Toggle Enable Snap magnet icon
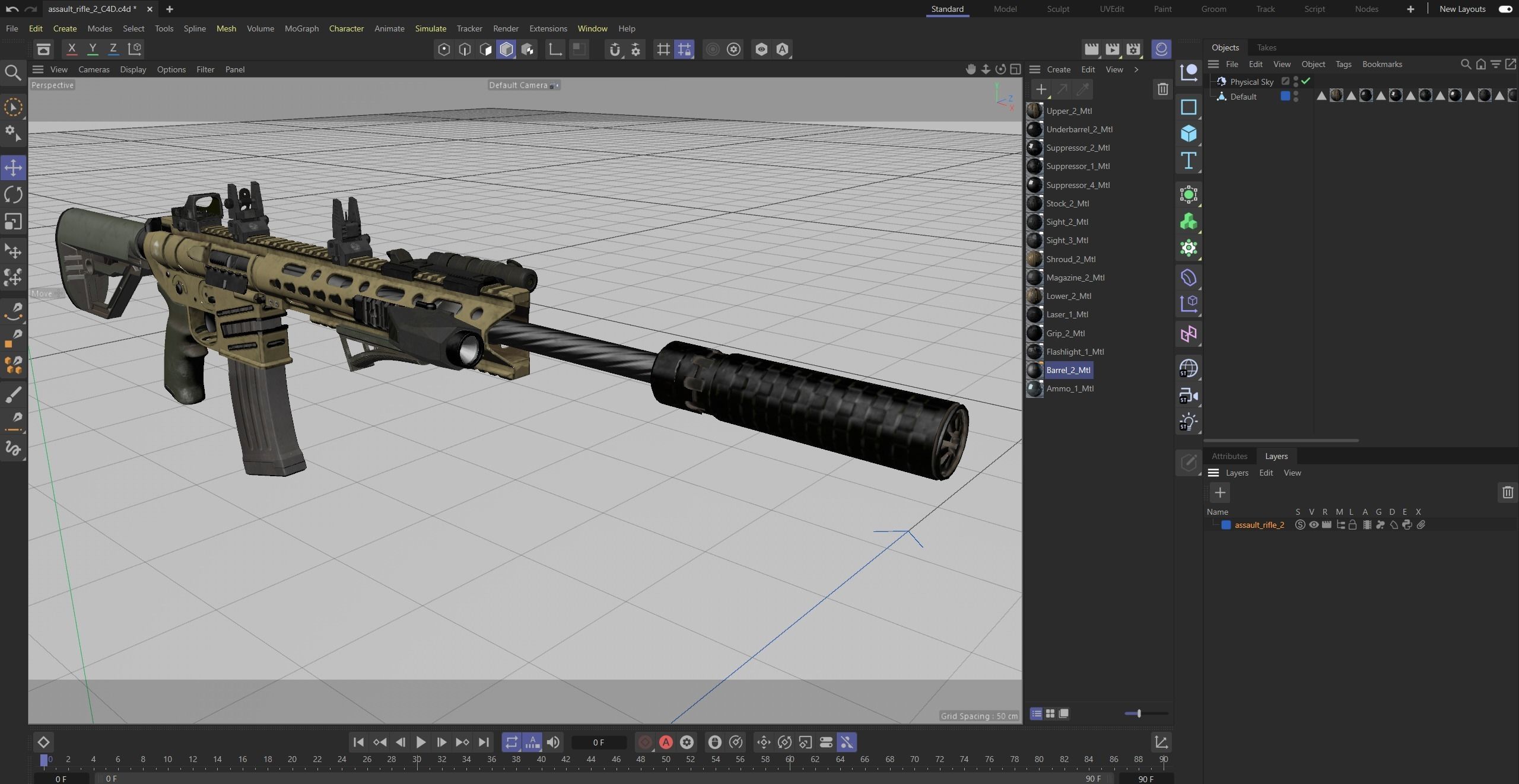This screenshot has width=1519, height=784. point(615,49)
